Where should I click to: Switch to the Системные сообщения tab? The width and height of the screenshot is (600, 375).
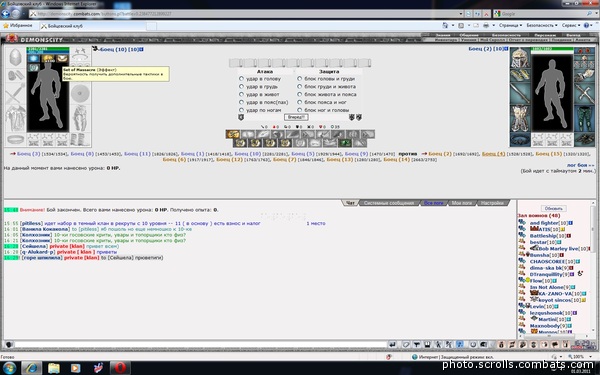tap(389, 203)
